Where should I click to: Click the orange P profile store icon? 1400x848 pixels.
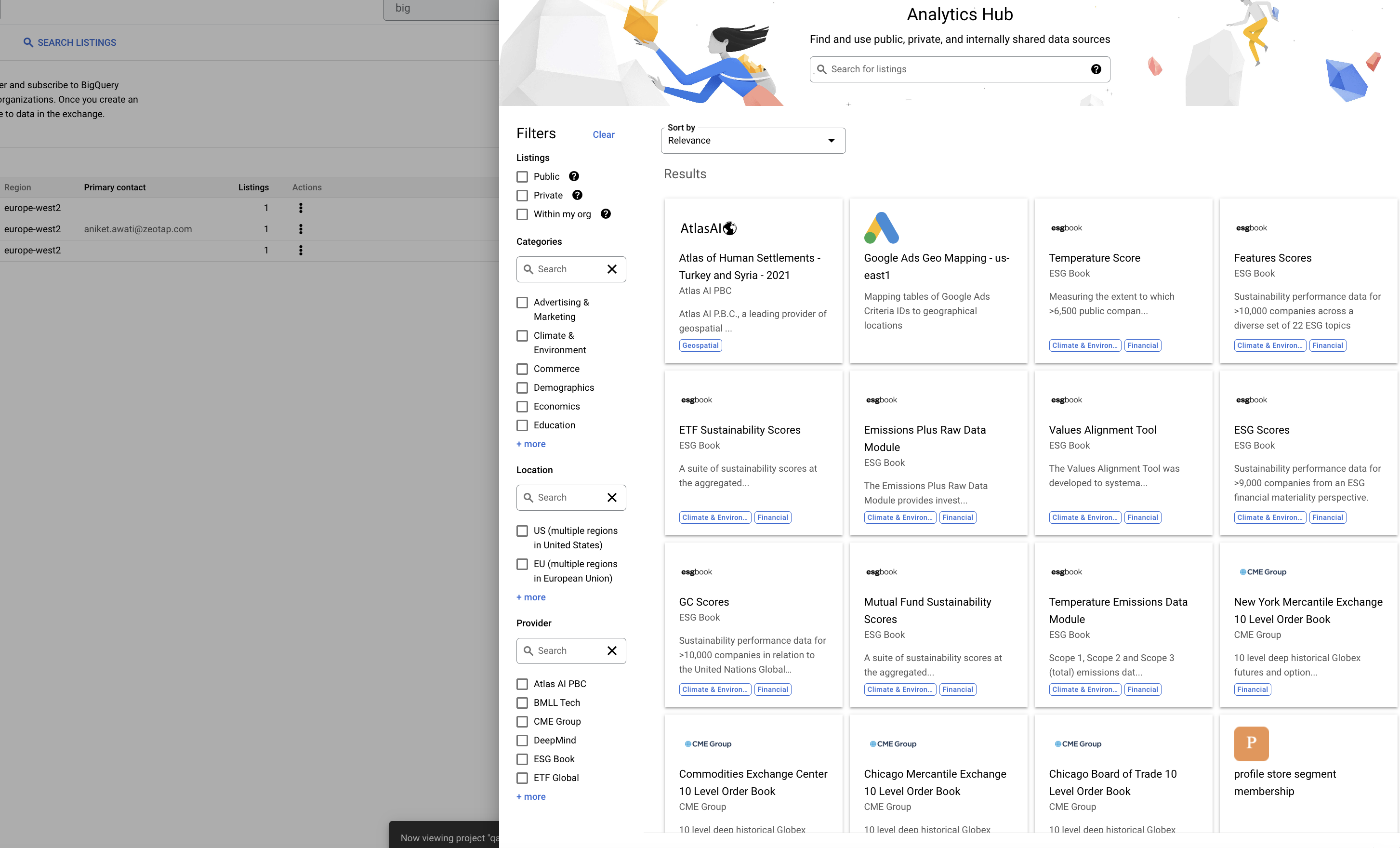point(1251,743)
